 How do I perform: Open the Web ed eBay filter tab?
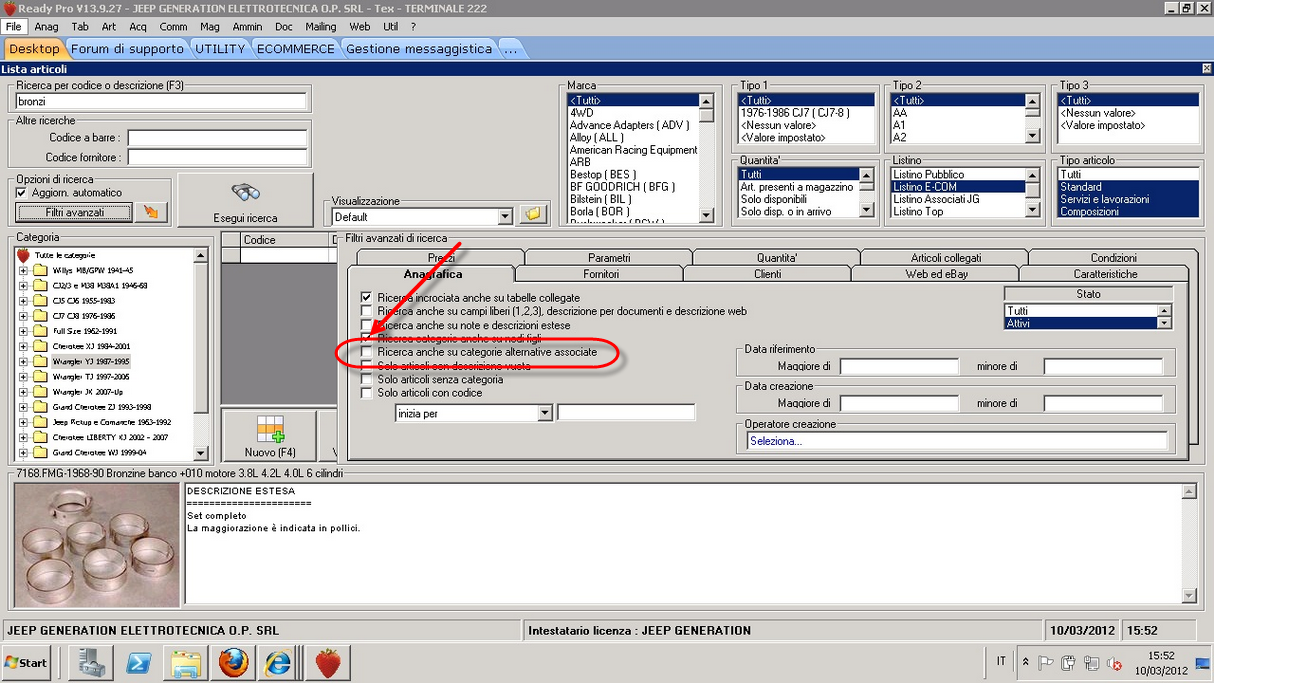click(x=936, y=274)
